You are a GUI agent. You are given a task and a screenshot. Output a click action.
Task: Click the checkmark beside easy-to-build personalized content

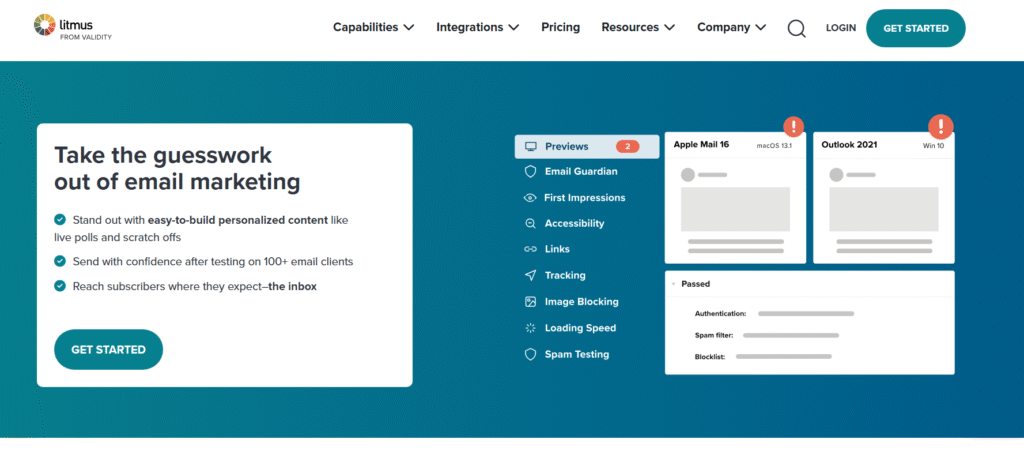coord(60,220)
